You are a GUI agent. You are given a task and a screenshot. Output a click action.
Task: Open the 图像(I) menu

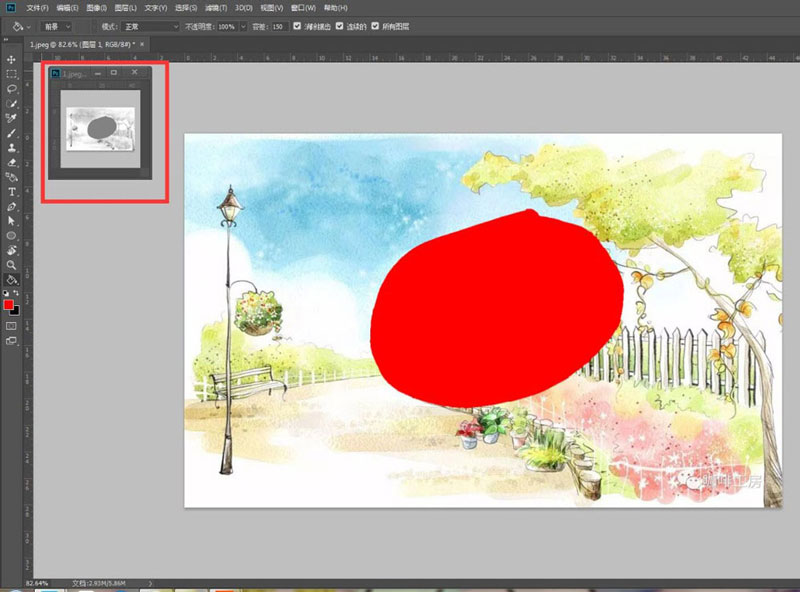(x=96, y=8)
